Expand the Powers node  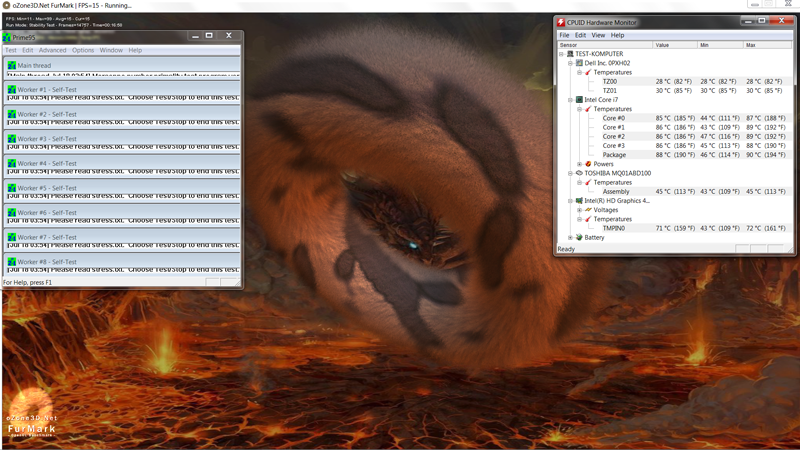[x=580, y=164]
